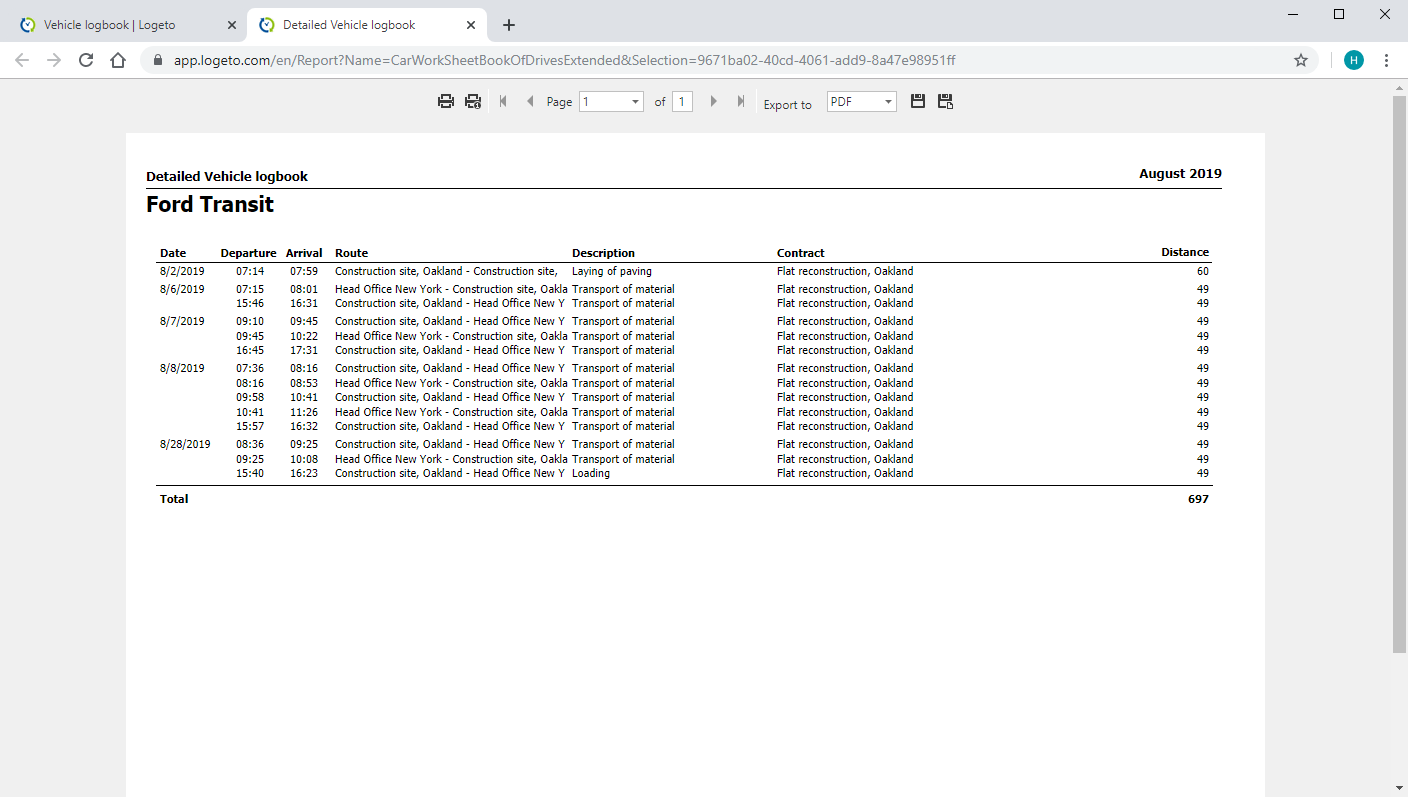Click departure time 15:57
This screenshot has width=1408, height=797.
pyautogui.click(x=250, y=426)
